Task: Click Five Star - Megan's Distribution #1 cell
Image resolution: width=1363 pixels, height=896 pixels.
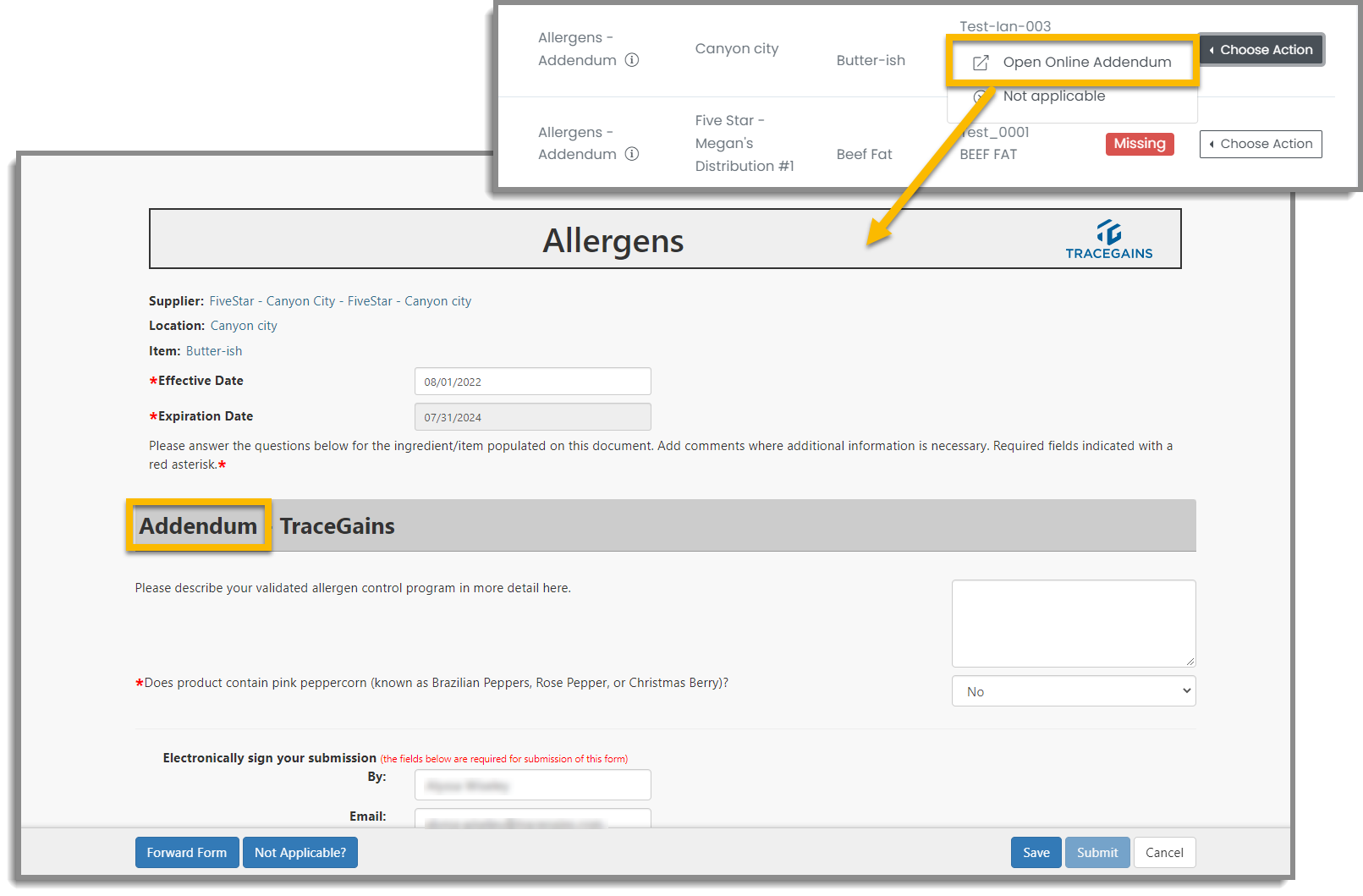Action: click(x=745, y=144)
